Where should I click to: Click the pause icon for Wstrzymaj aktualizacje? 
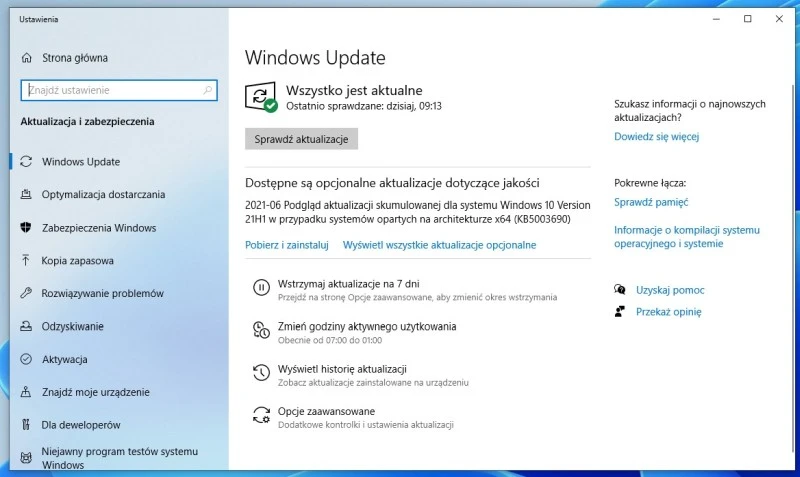(x=261, y=288)
